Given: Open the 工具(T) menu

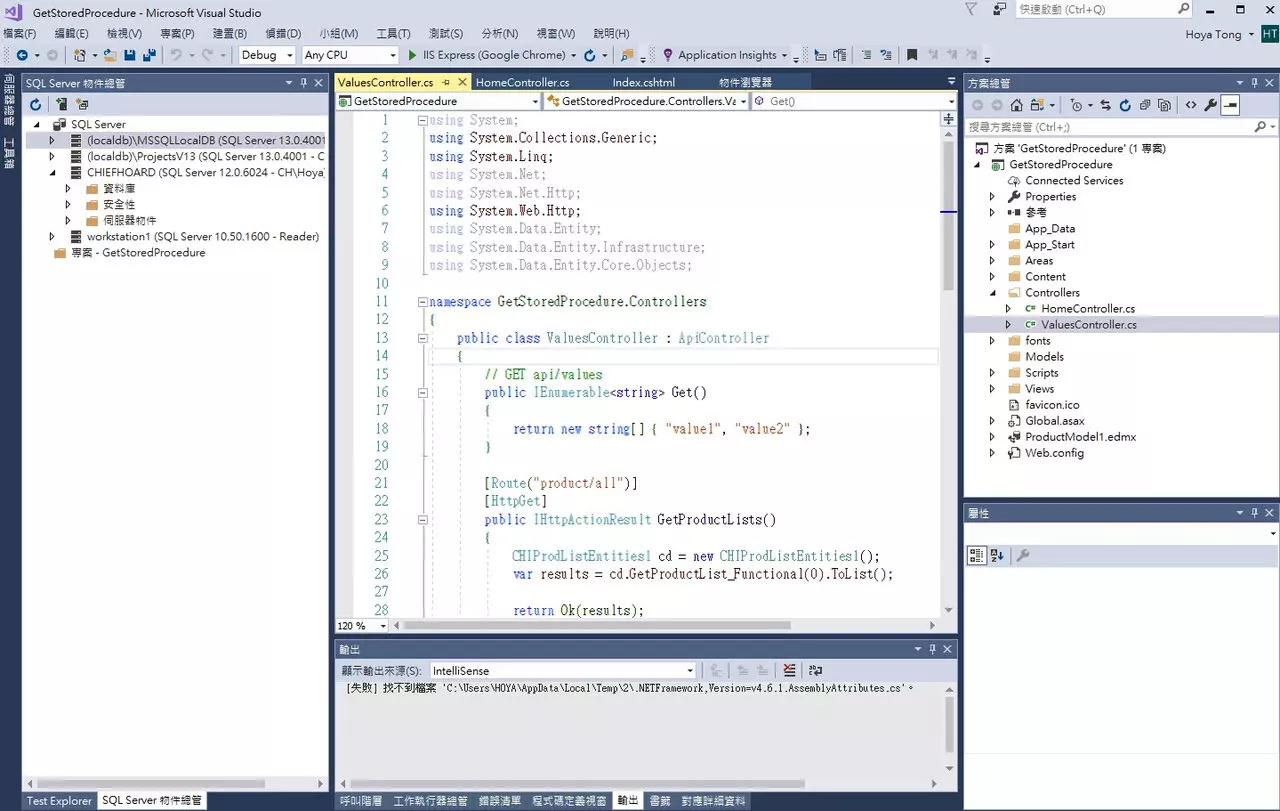Looking at the screenshot, I should (393, 34).
